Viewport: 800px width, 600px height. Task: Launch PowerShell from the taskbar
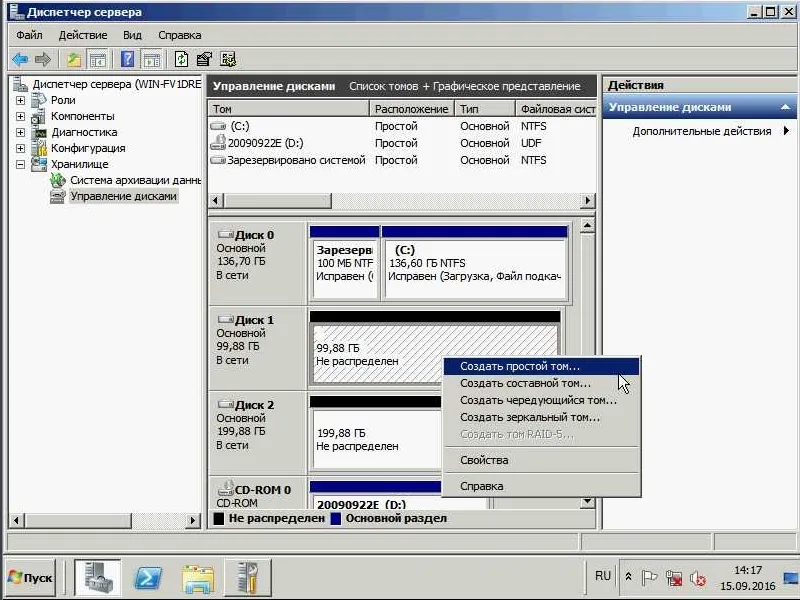[148, 579]
